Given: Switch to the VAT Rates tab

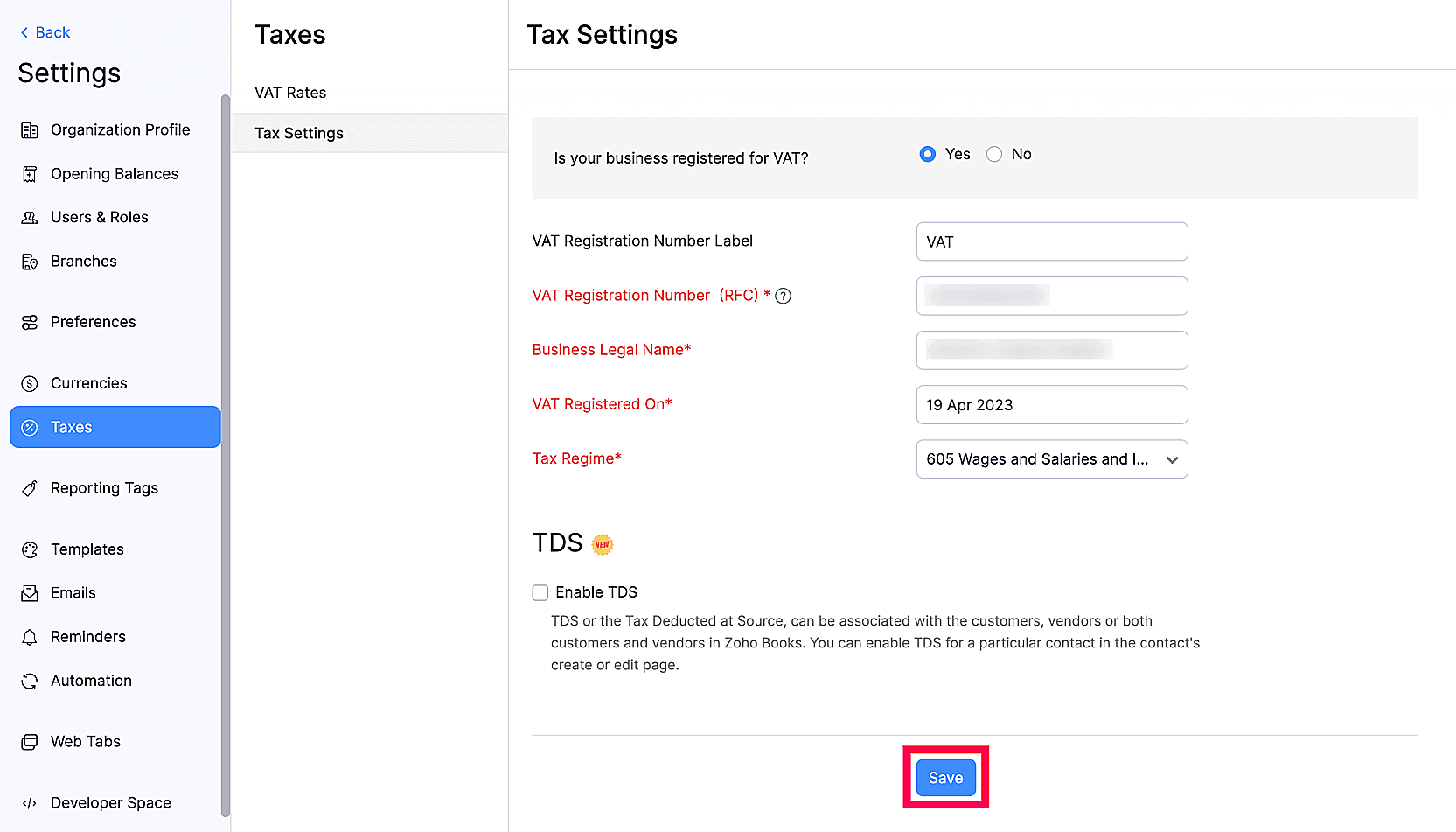Looking at the screenshot, I should coord(289,92).
